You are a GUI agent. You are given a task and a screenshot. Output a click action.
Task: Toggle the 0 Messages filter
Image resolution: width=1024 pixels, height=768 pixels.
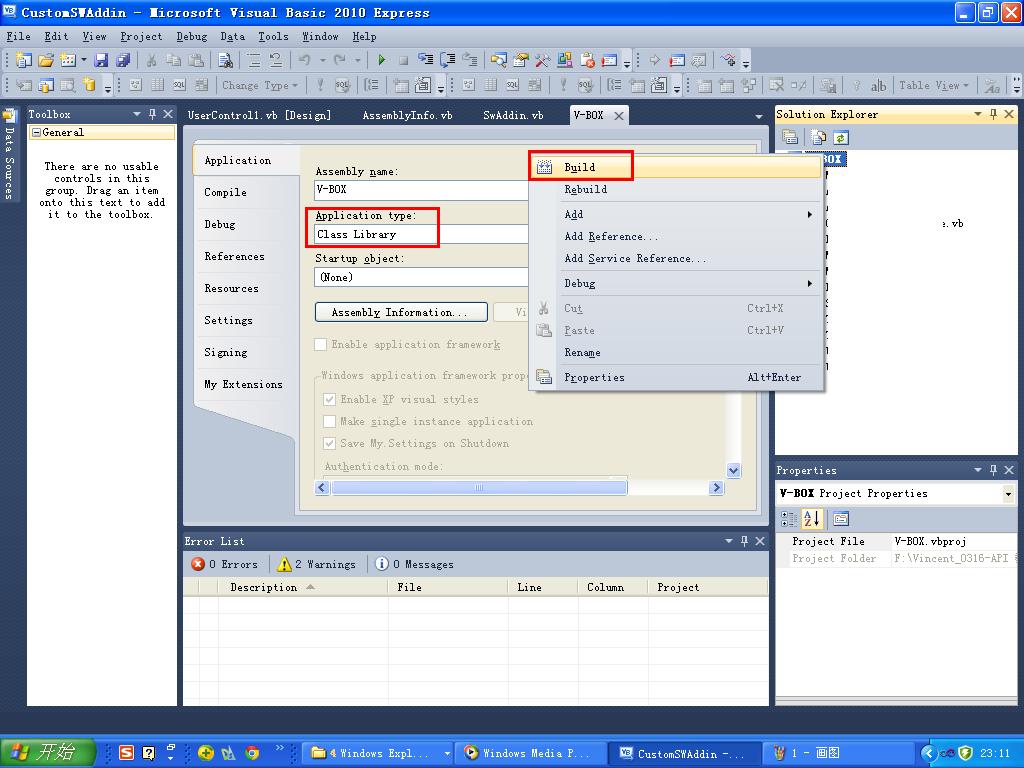(x=415, y=564)
